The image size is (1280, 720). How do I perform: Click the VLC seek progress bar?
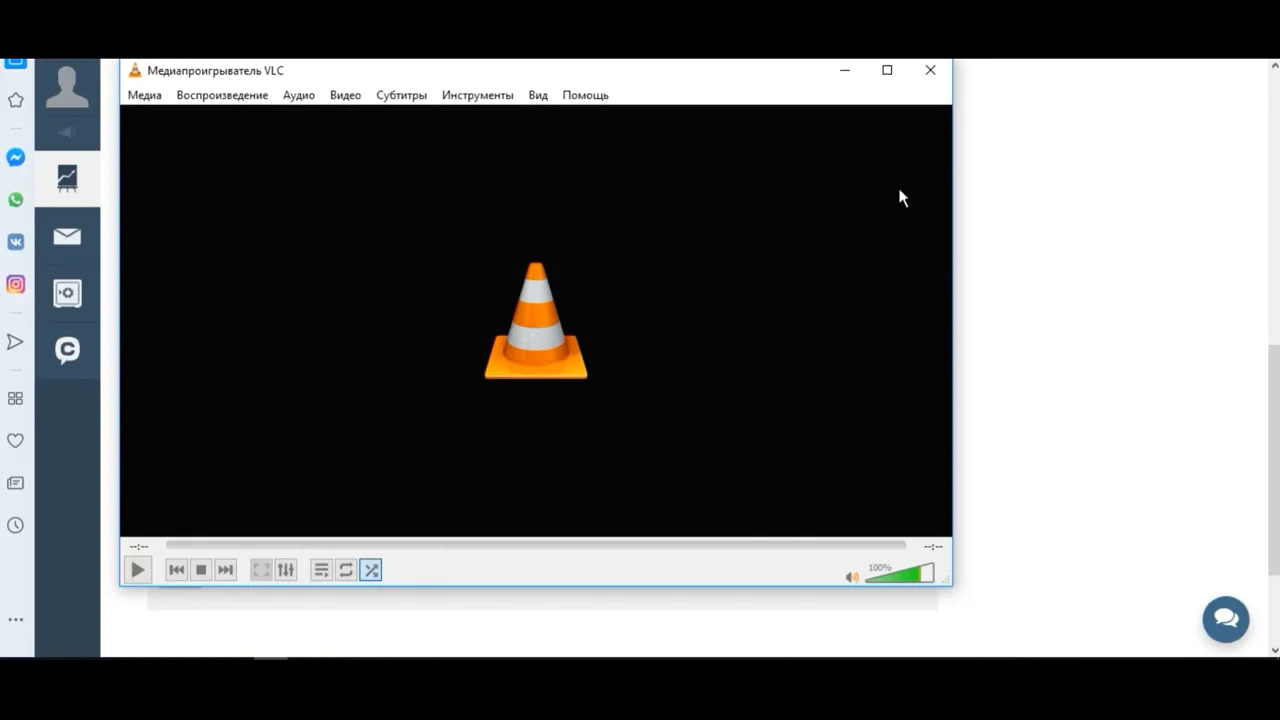click(536, 545)
